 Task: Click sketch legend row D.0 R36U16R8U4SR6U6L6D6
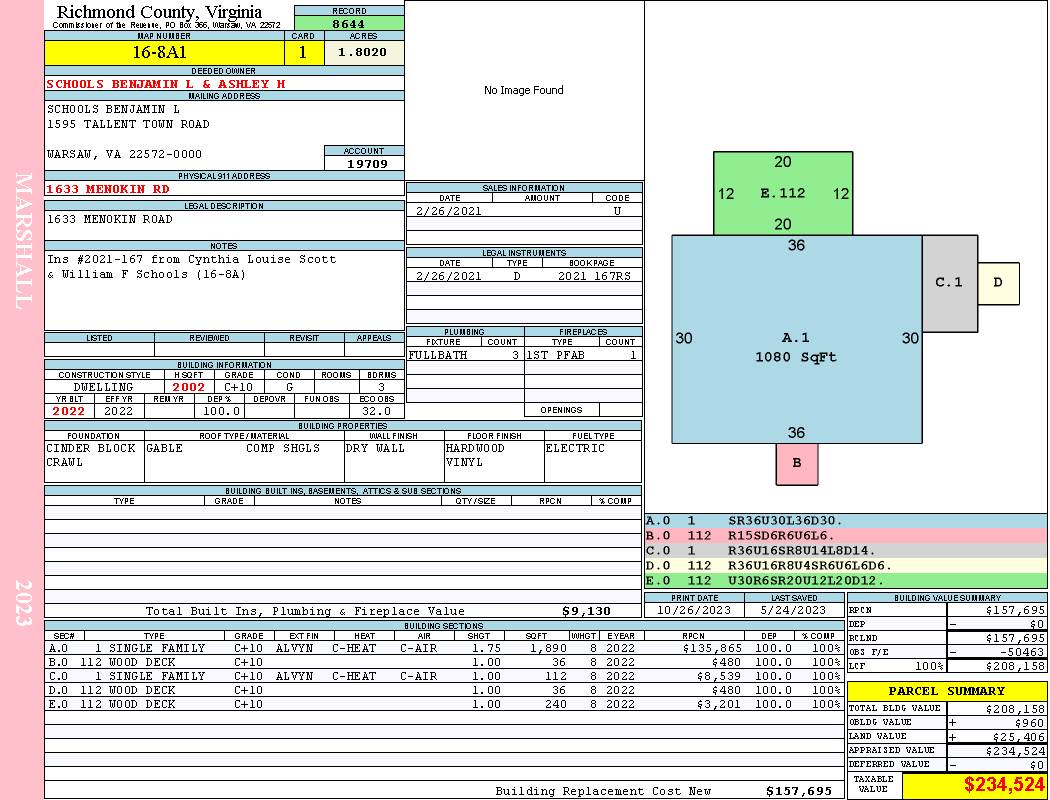pyautogui.click(x=846, y=565)
